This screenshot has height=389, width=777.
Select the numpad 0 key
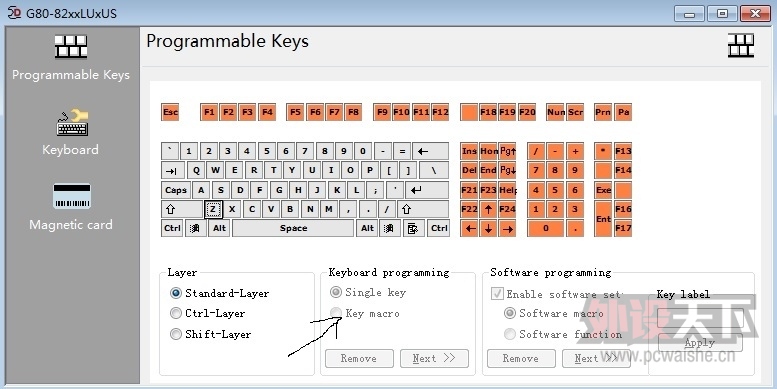(x=545, y=228)
